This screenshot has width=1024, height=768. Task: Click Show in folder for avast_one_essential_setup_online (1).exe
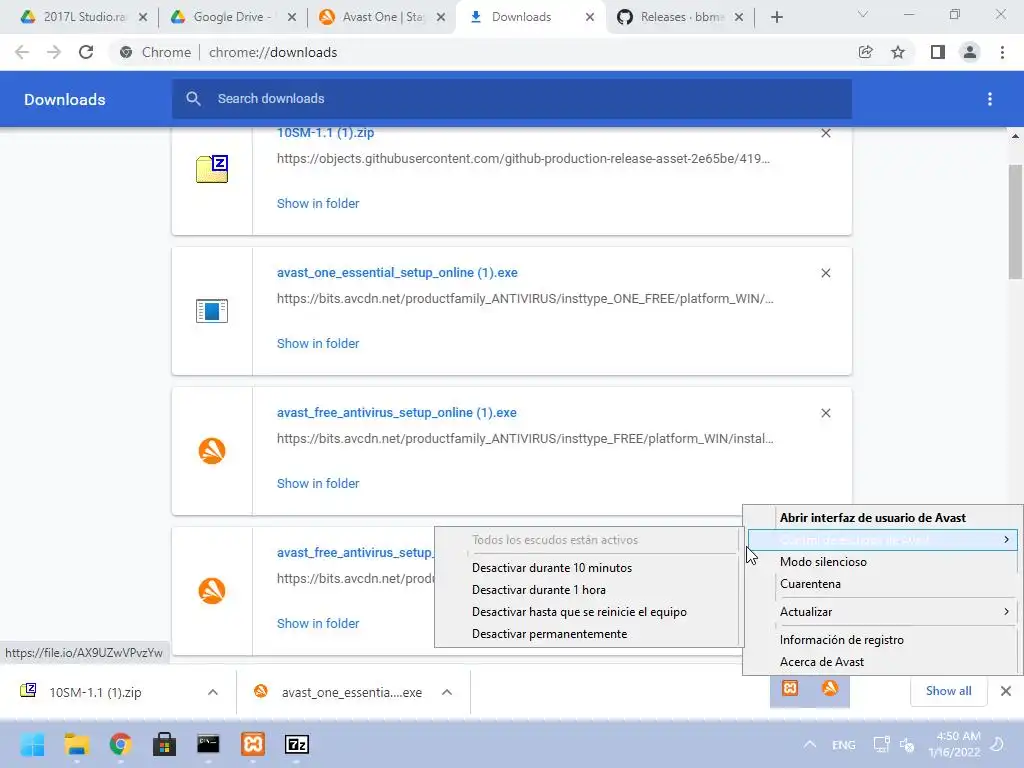[x=318, y=344]
